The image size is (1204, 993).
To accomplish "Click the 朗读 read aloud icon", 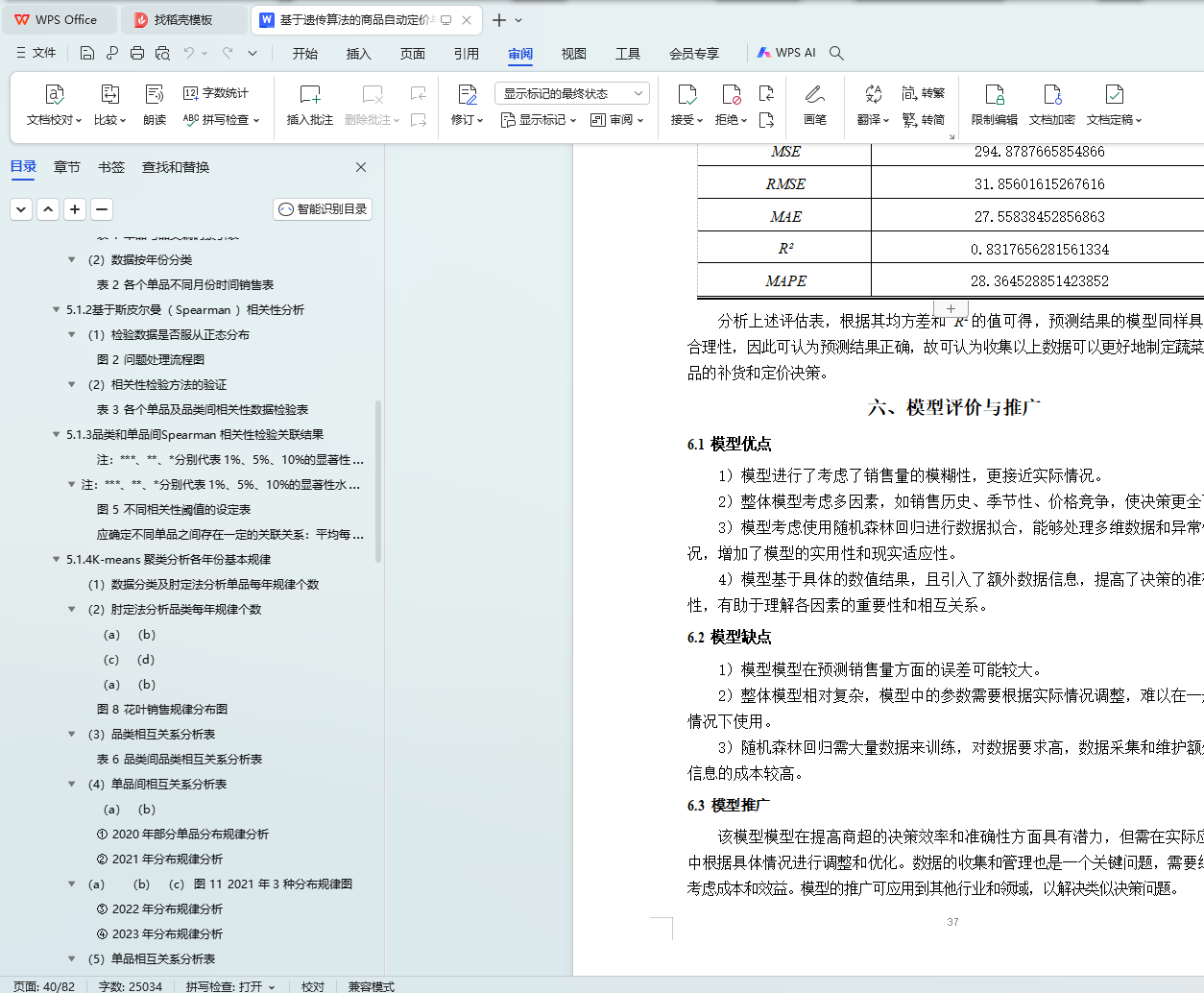I will 154,94.
